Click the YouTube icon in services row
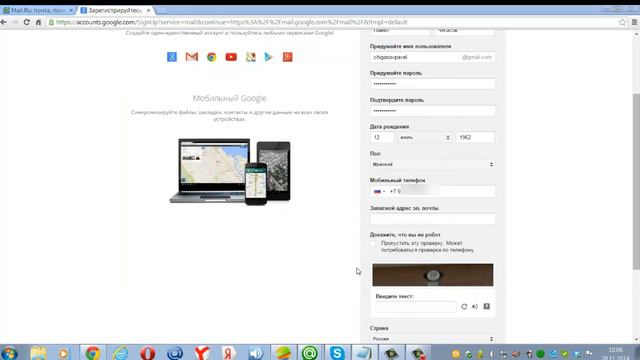The width and height of the screenshot is (640, 360). tap(231, 57)
